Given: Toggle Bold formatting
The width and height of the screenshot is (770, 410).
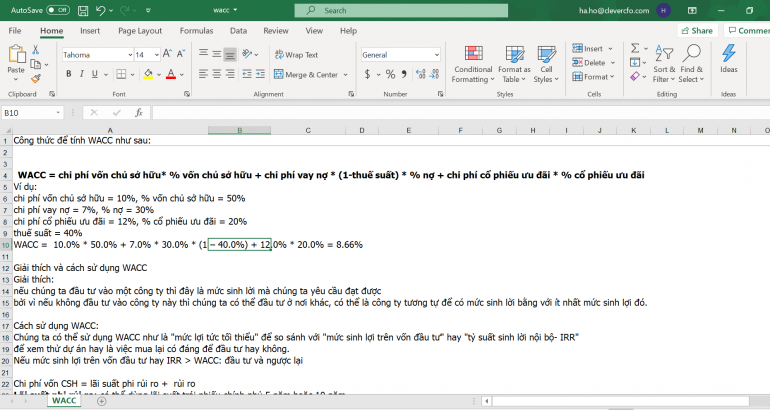Looking at the screenshot, I should point(67,75).
